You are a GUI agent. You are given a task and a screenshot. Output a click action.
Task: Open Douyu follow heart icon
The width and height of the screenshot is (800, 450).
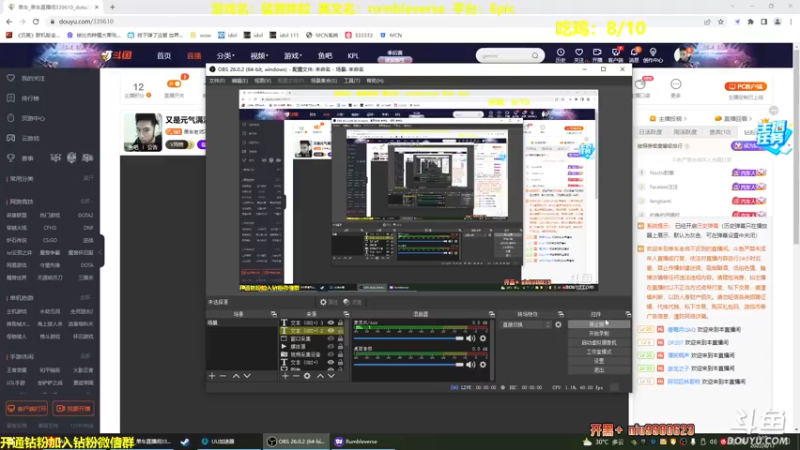579,55
